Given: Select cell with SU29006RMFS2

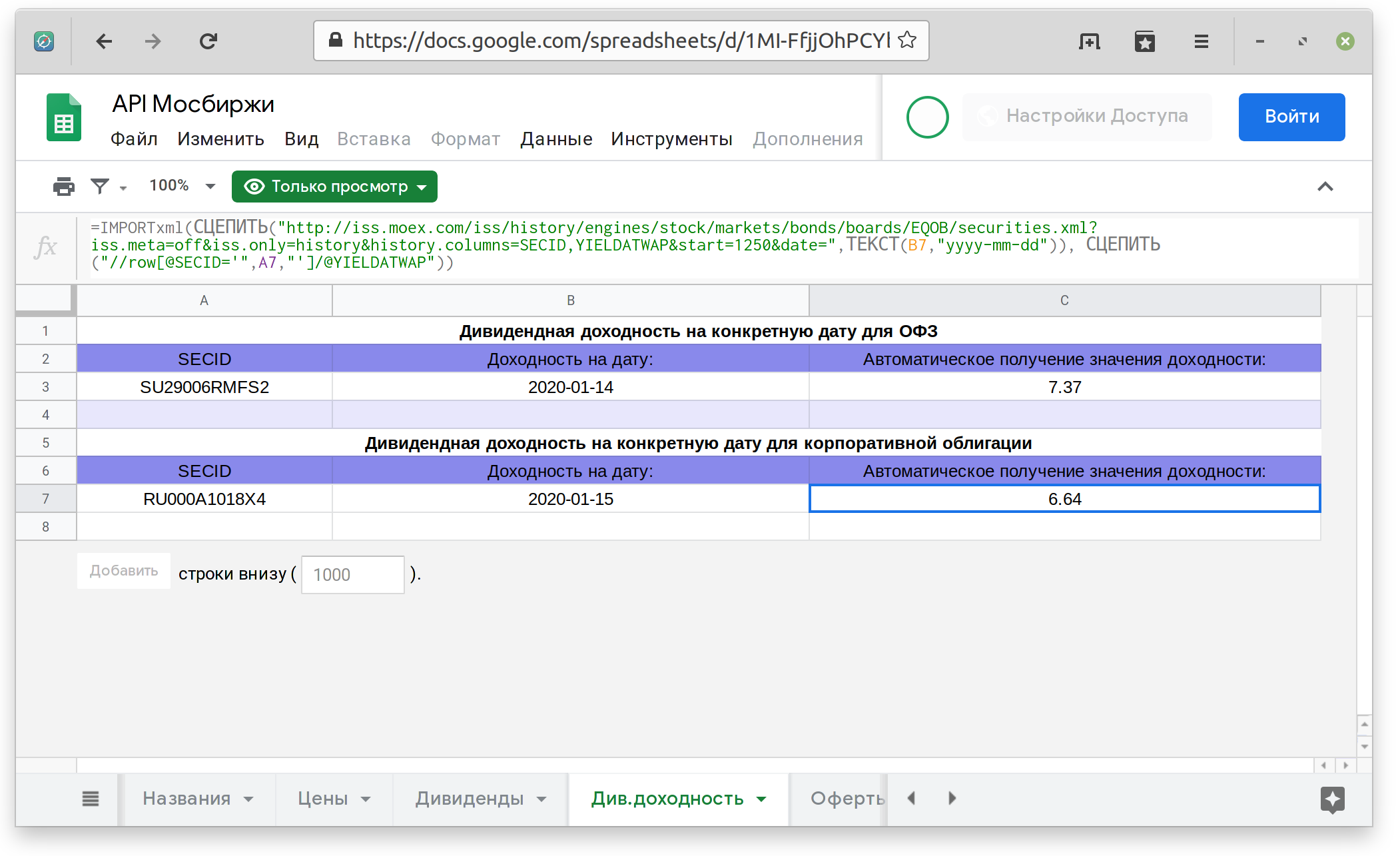Looking at the screenshot, I should click(204, 387).
